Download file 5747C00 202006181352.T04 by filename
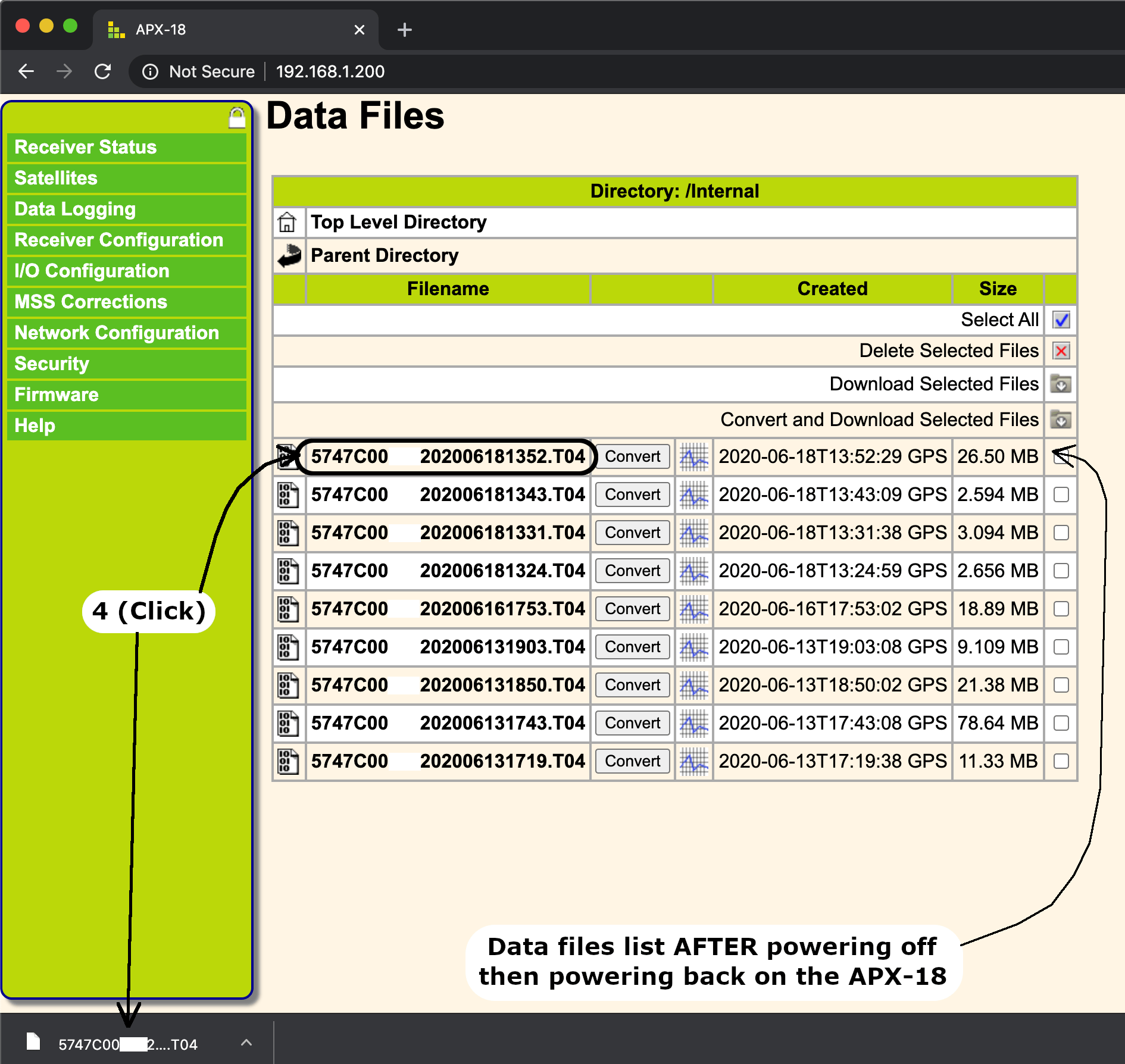This screenshot has width=1125, height=1064. pyautogui.click(x=448, y=457)
